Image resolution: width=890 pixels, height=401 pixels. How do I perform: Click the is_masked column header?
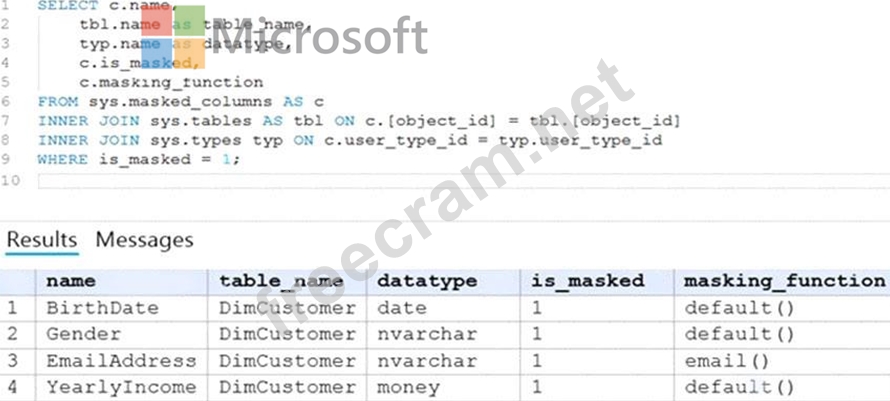point(588,282)
